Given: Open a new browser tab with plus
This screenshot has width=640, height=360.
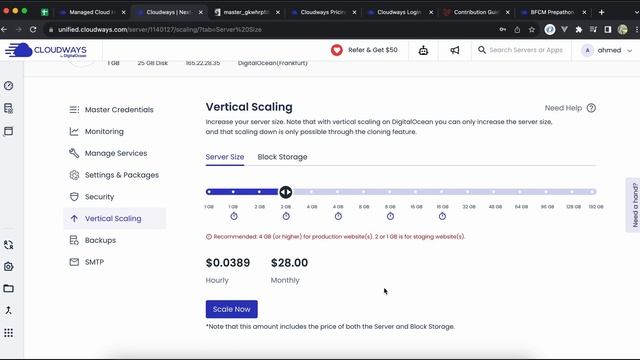Looking at the screenshot, I should 601,12.
